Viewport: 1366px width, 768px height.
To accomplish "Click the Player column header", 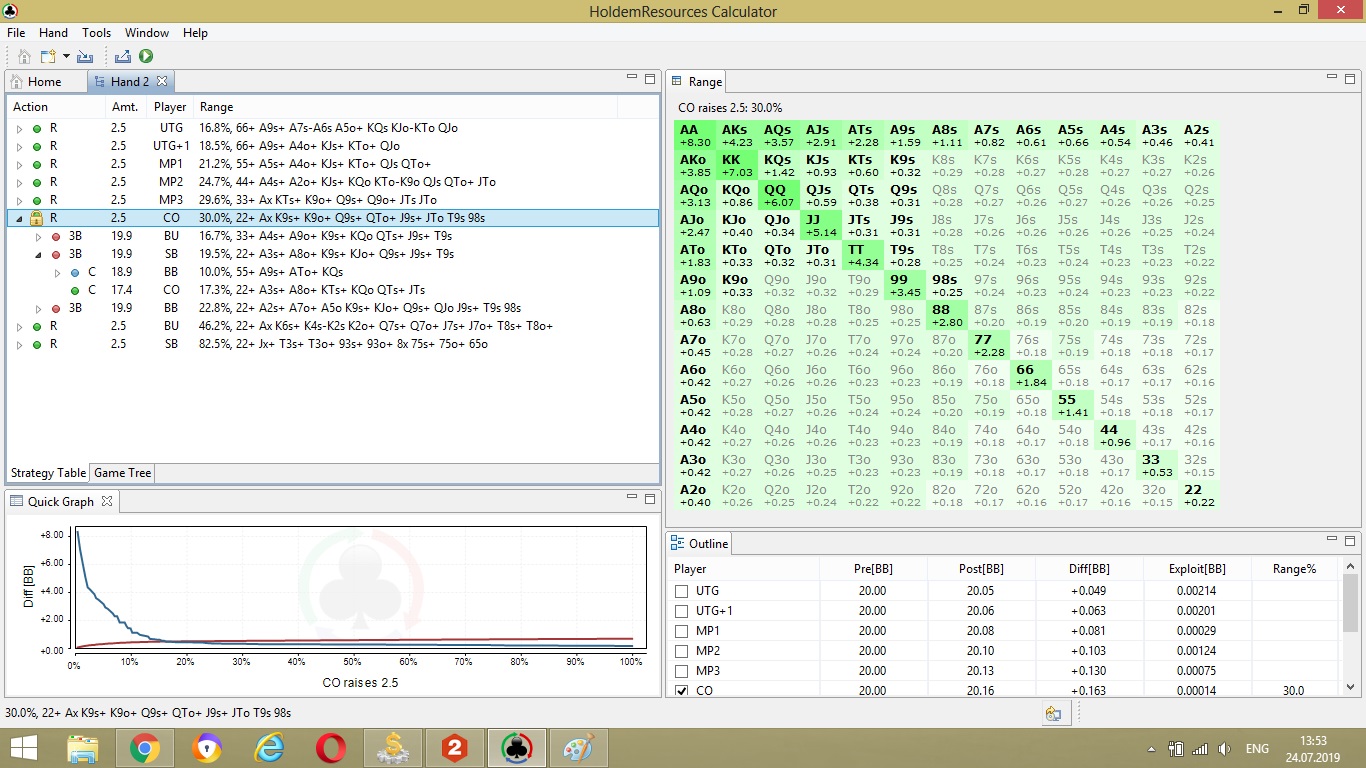I will 170,107.
